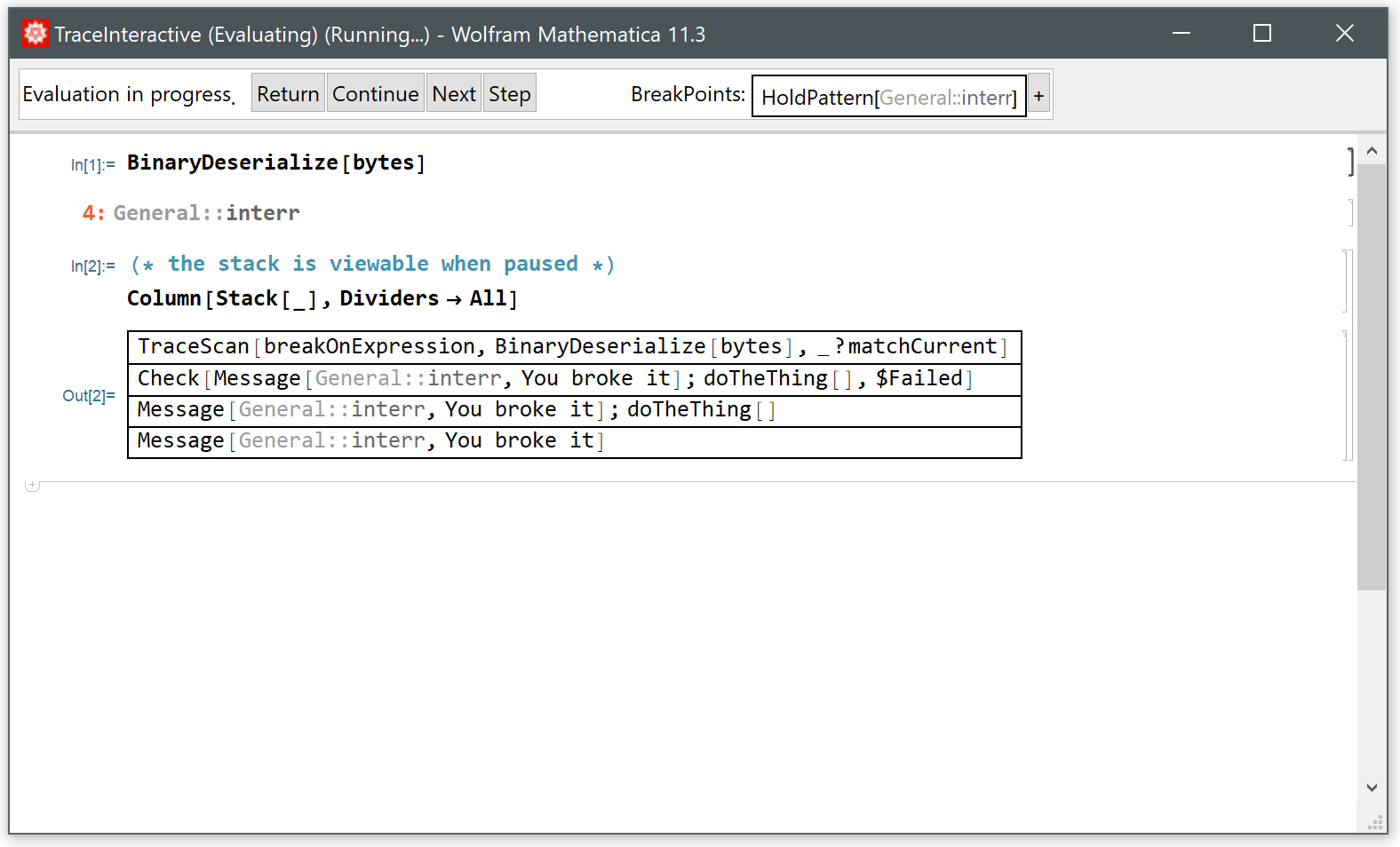Focus the BreakPoints HoldPattern input field

(888, 97)
